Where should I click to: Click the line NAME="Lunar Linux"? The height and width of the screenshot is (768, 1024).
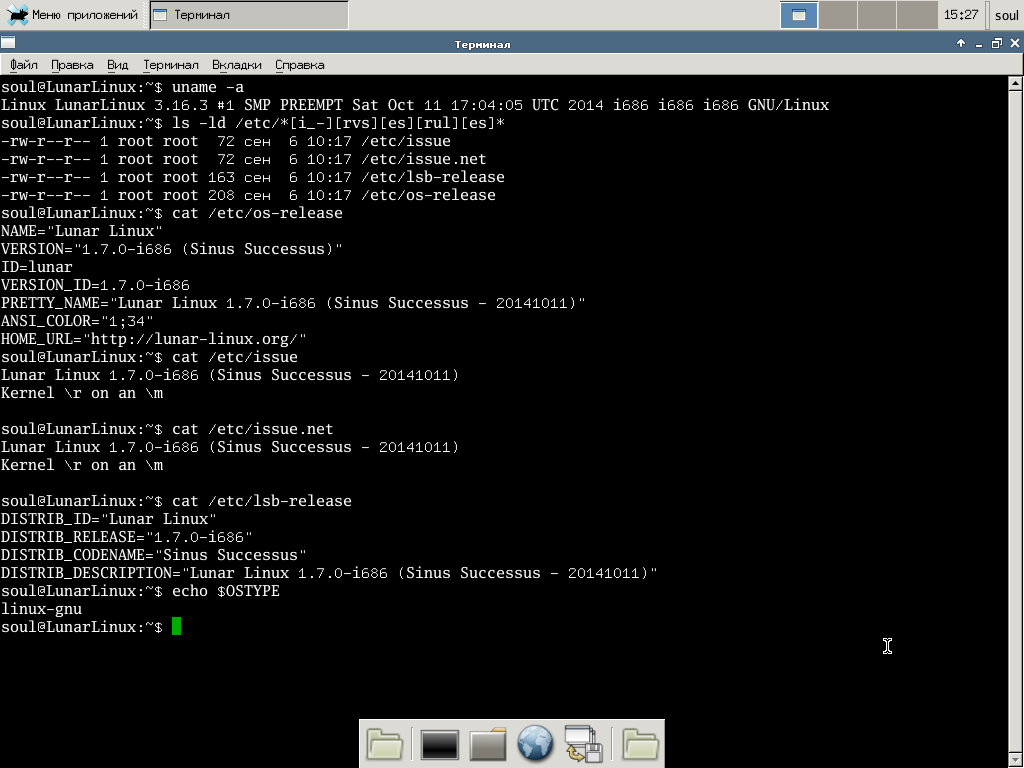click(82, 231)
